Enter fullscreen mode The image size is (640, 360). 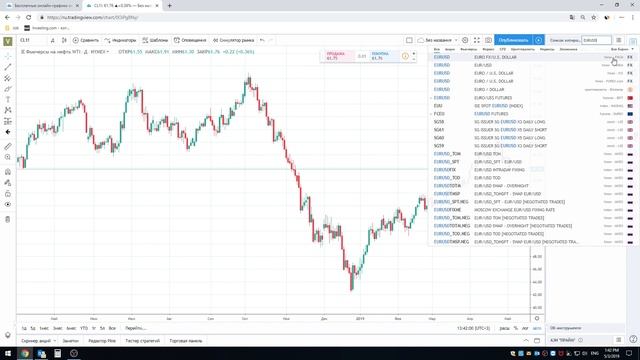[477, 40]
